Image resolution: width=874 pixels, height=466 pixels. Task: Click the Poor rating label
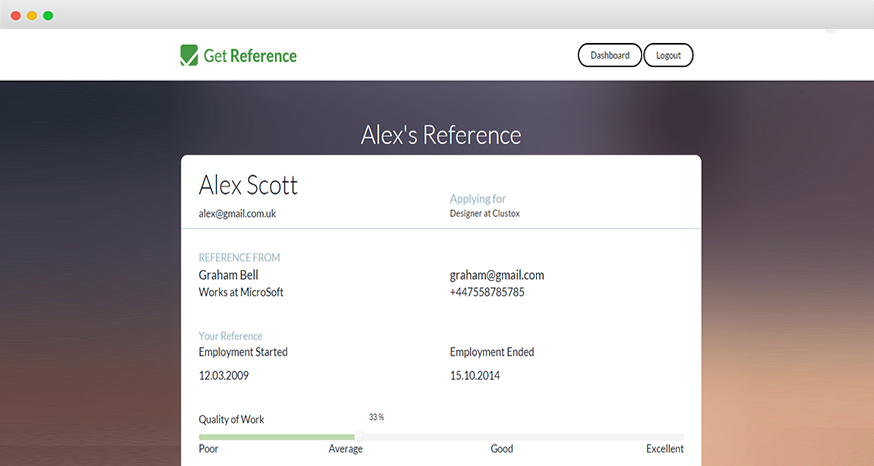pyautogui.click(x=208, y=449)
